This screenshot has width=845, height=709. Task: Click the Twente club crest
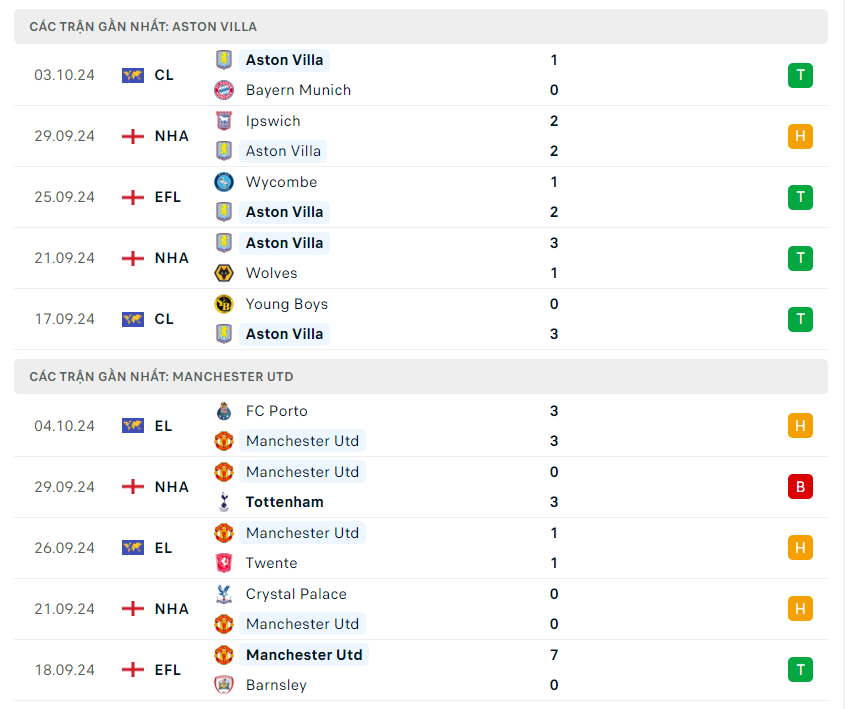click(224, 563)
